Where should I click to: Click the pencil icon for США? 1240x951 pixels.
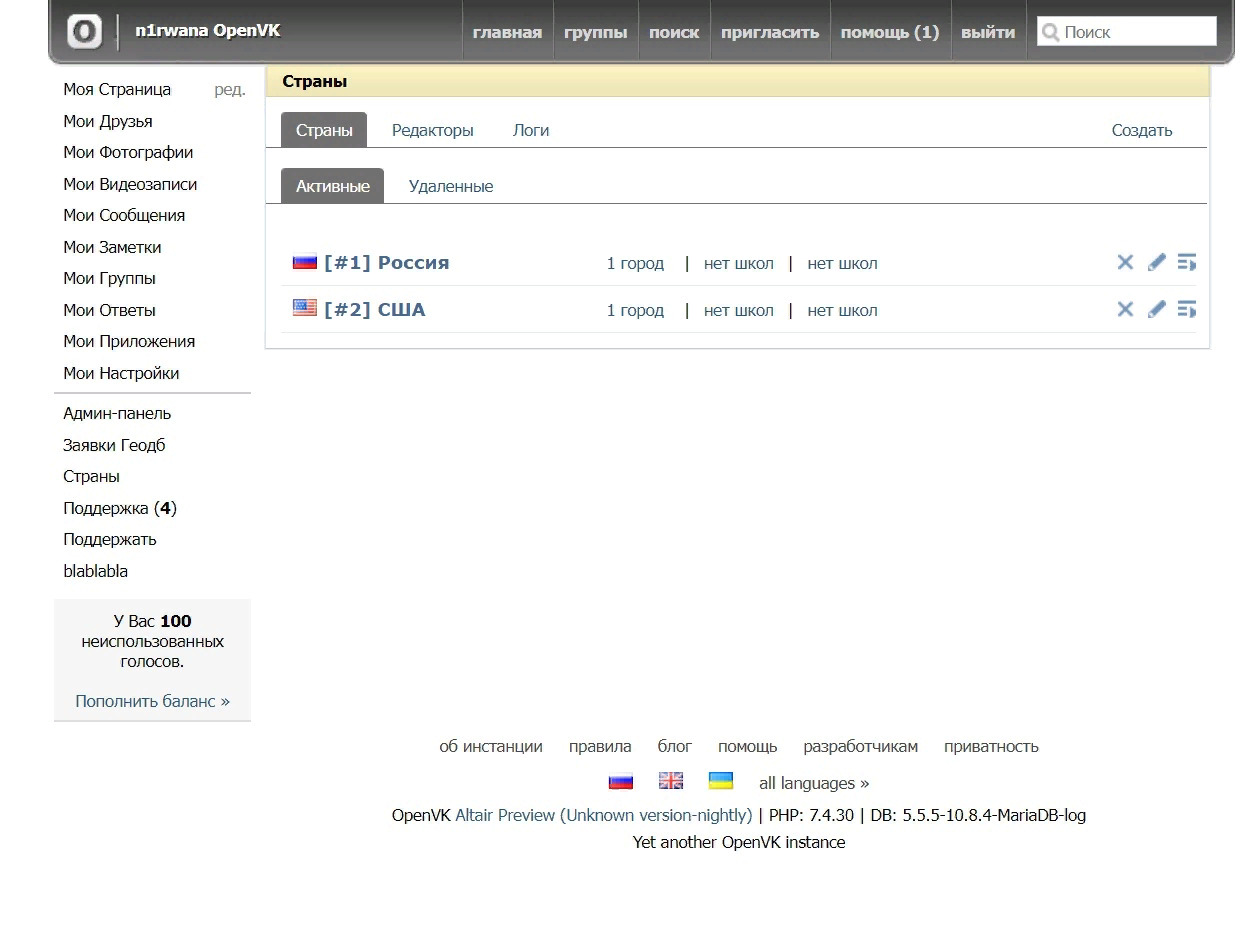1156,309
